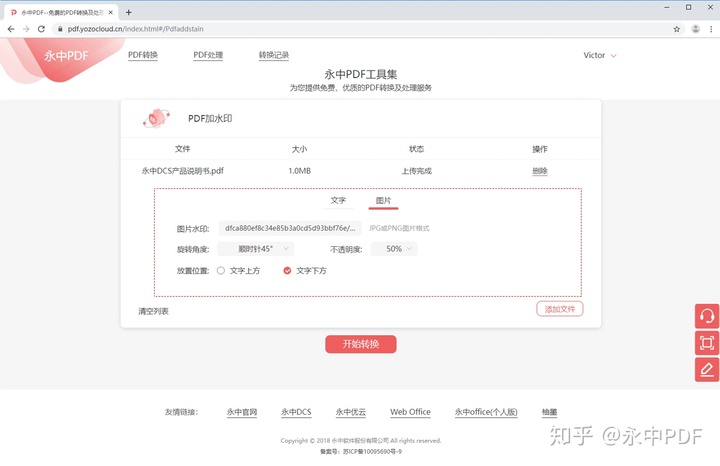The image size is (720, 466).
Task: Select 文字上方 placement radio
Action: click(x=221, y=271)
